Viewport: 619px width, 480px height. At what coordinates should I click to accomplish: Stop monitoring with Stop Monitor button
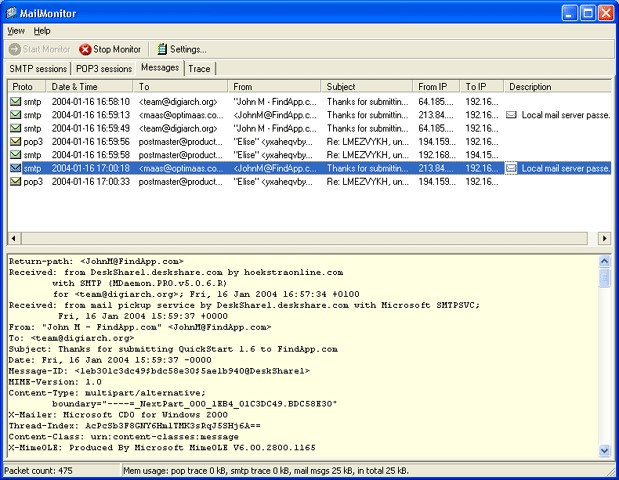(x=110, y=49)
